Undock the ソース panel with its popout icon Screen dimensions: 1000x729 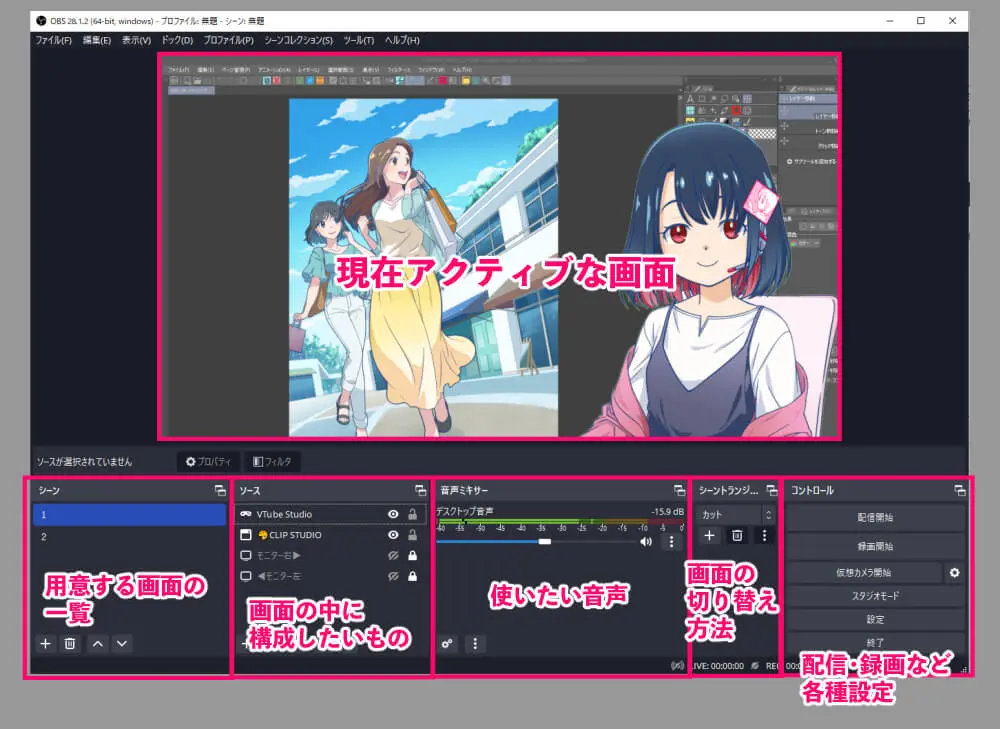pyautogui.click(x=420, y=490)
